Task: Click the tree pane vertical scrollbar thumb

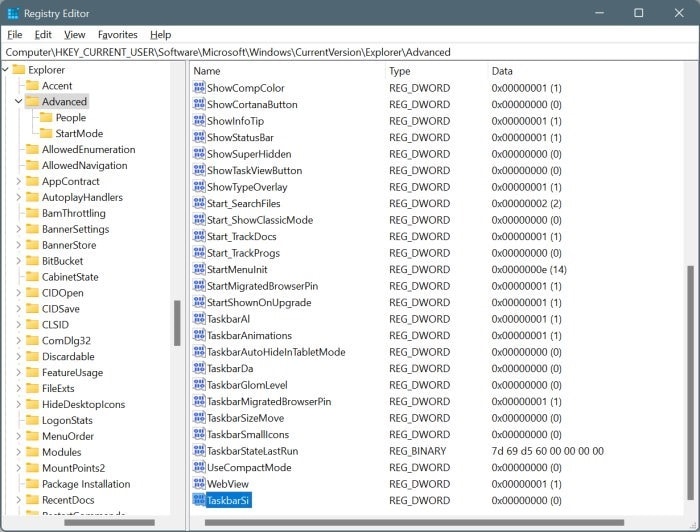Action: tap(177, 323)
